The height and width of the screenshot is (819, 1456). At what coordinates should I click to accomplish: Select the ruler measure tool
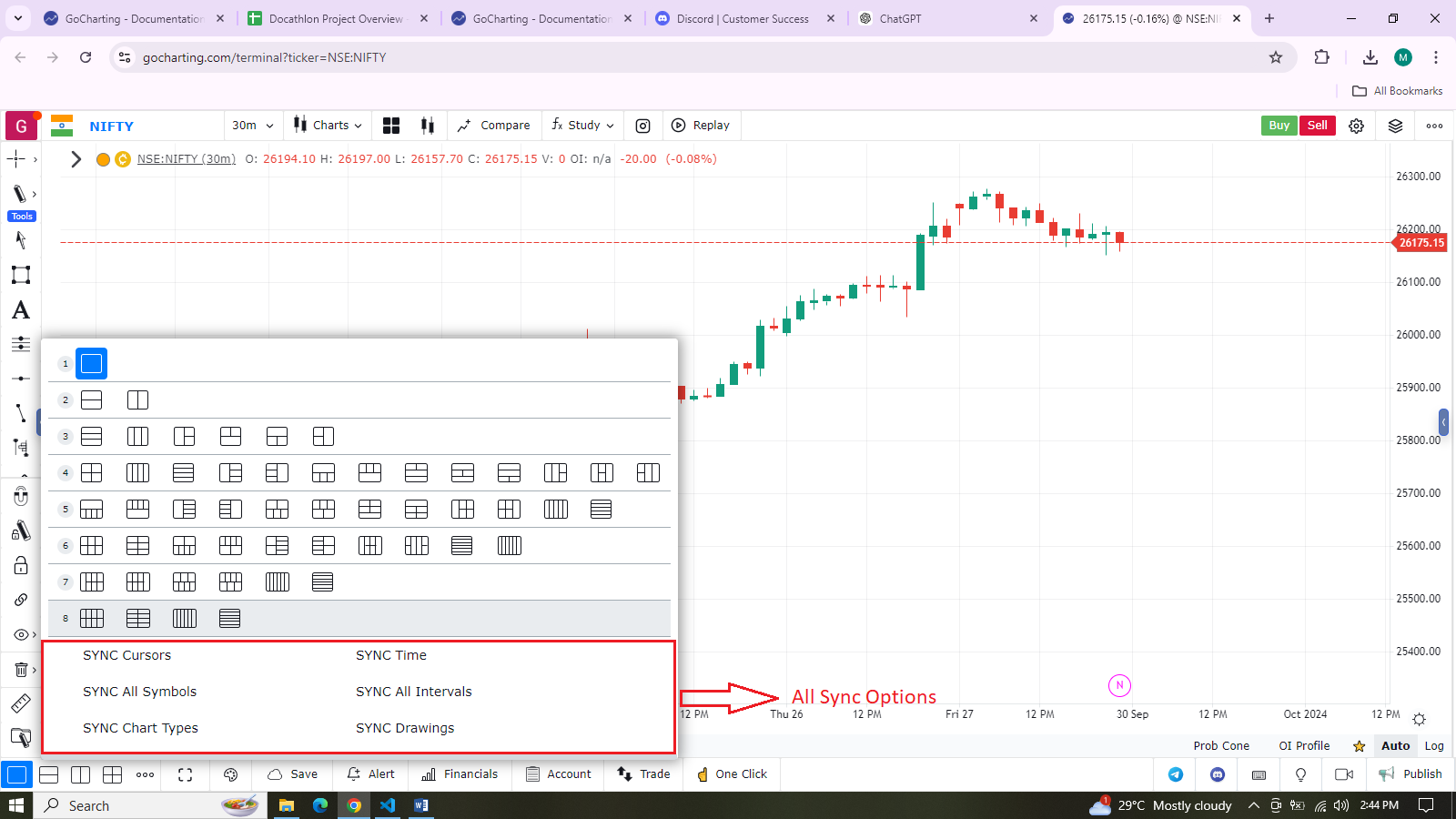coord(20,703)
